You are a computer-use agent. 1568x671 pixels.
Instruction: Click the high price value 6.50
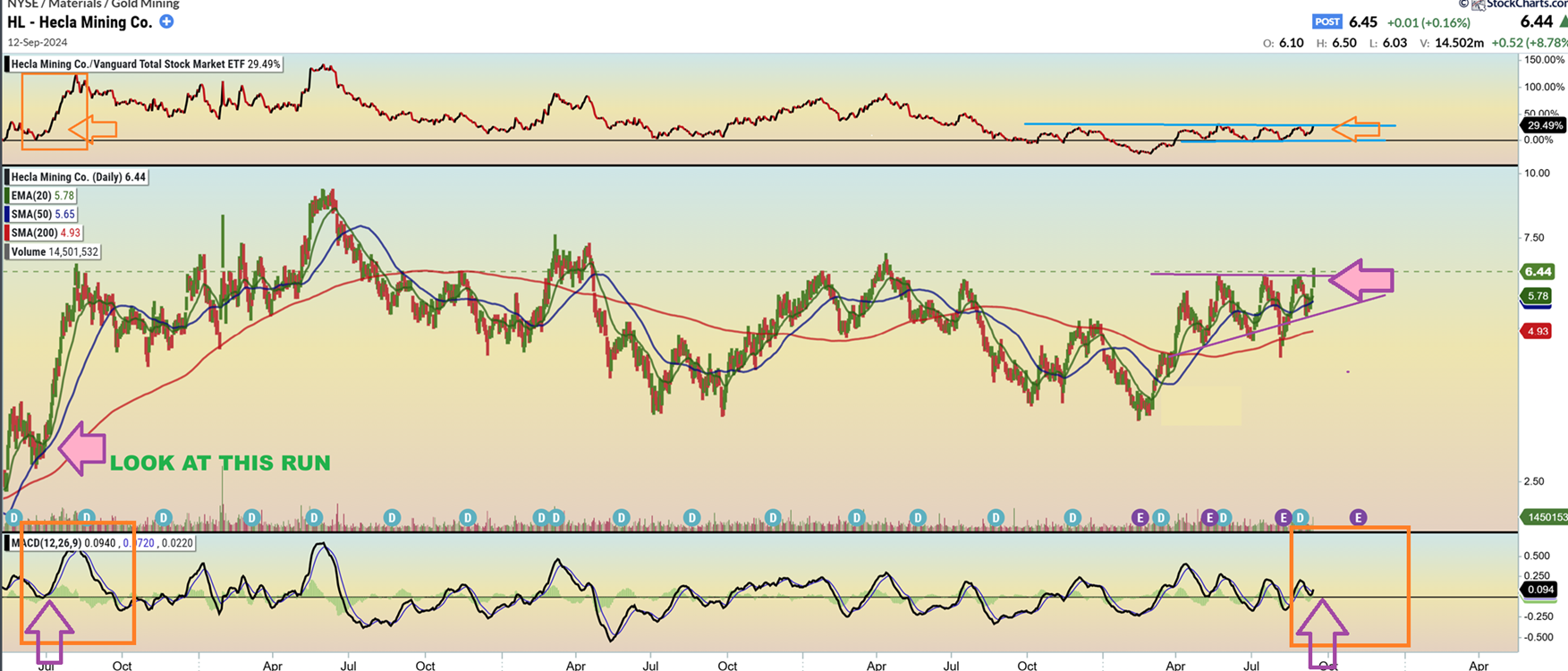(x=1344, y=43)
